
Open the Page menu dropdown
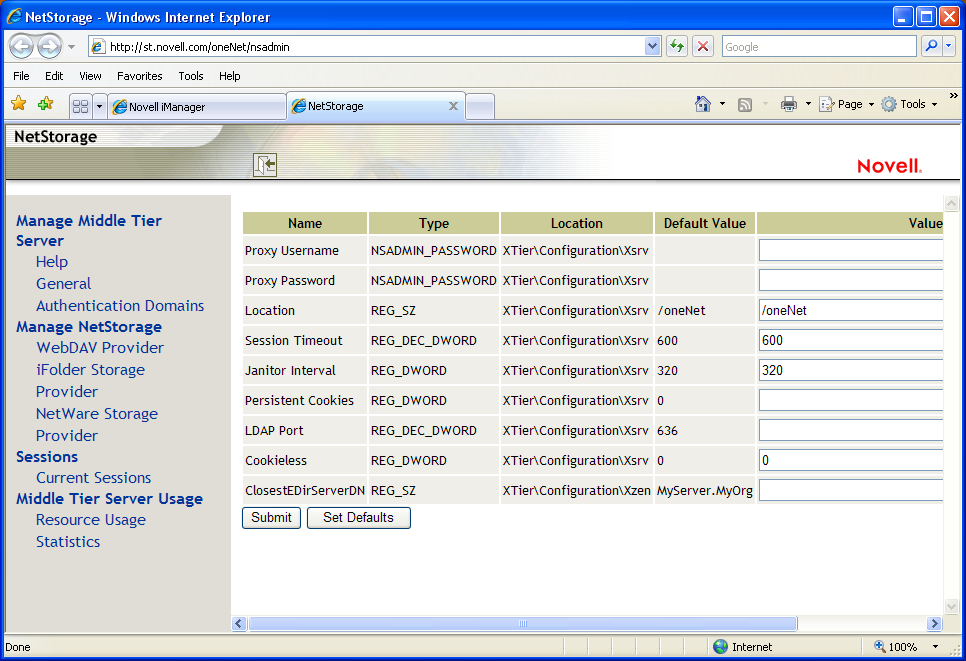848,104
